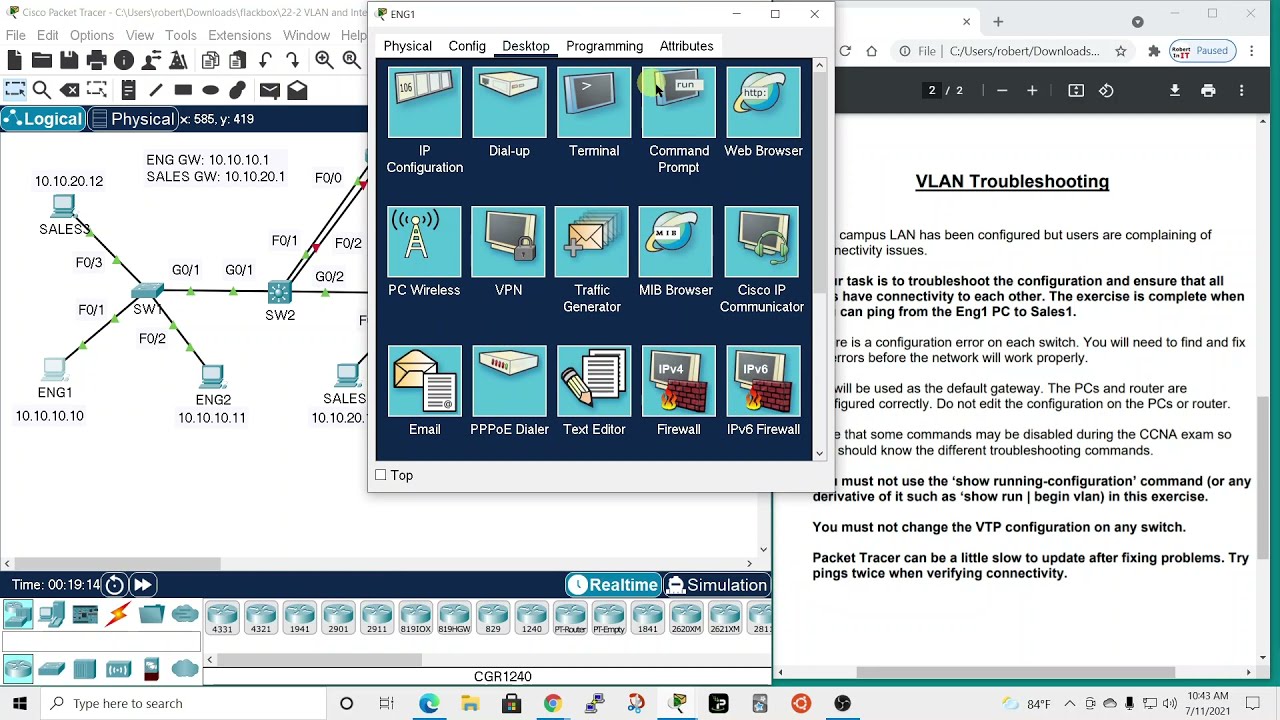This screenshot has width=1280, height=720.
Task: Open the Physical tab in ENG1
Action: point(408,46)
